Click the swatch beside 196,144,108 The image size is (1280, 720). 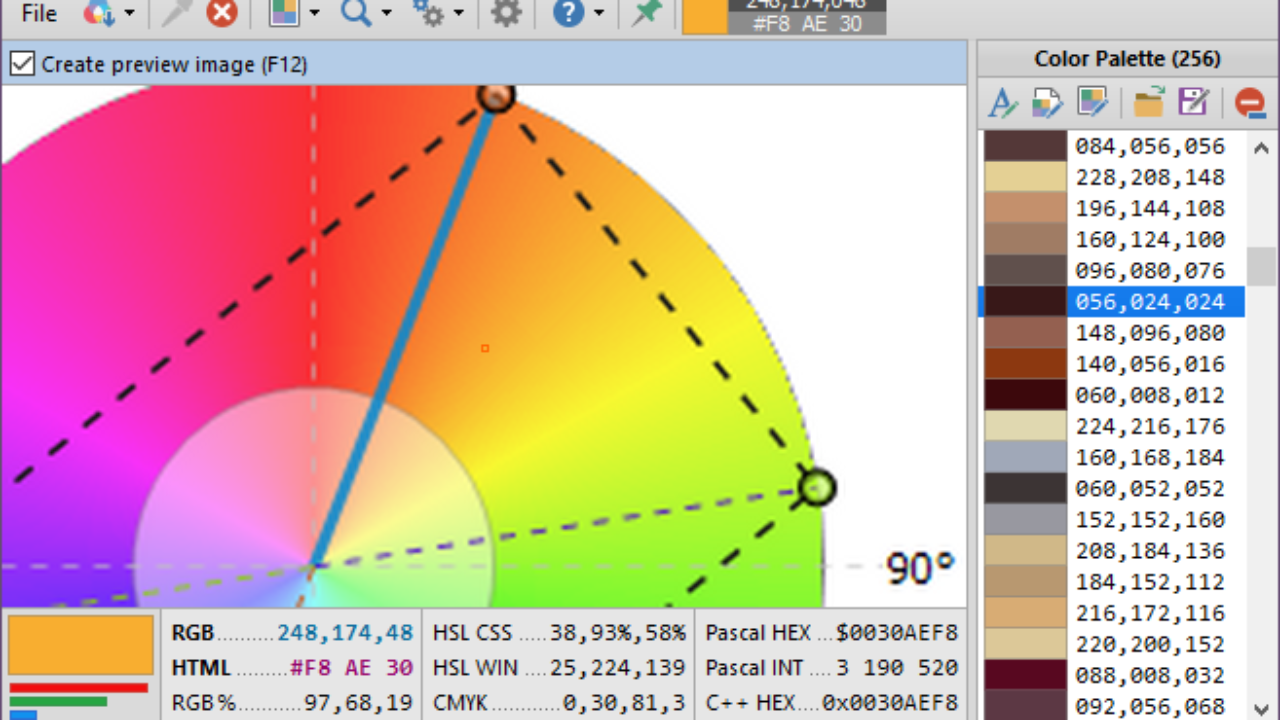1025,208
